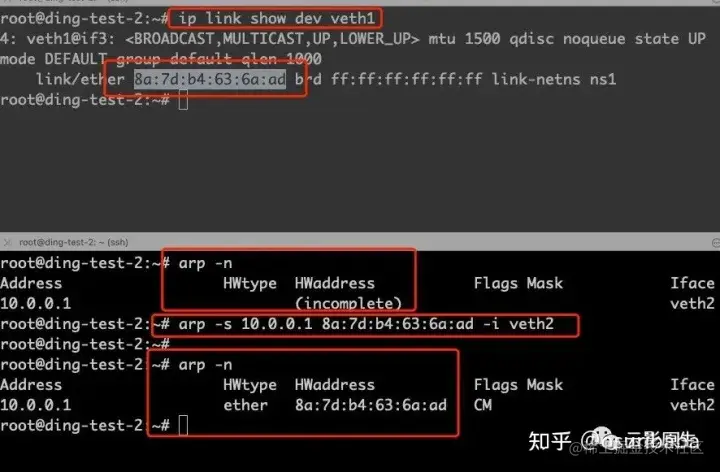This screenshot has height=472, width=720.
Task: Select the lower pane title root@ding-test-2 (ssh)
Action: (x=73, y=242)
